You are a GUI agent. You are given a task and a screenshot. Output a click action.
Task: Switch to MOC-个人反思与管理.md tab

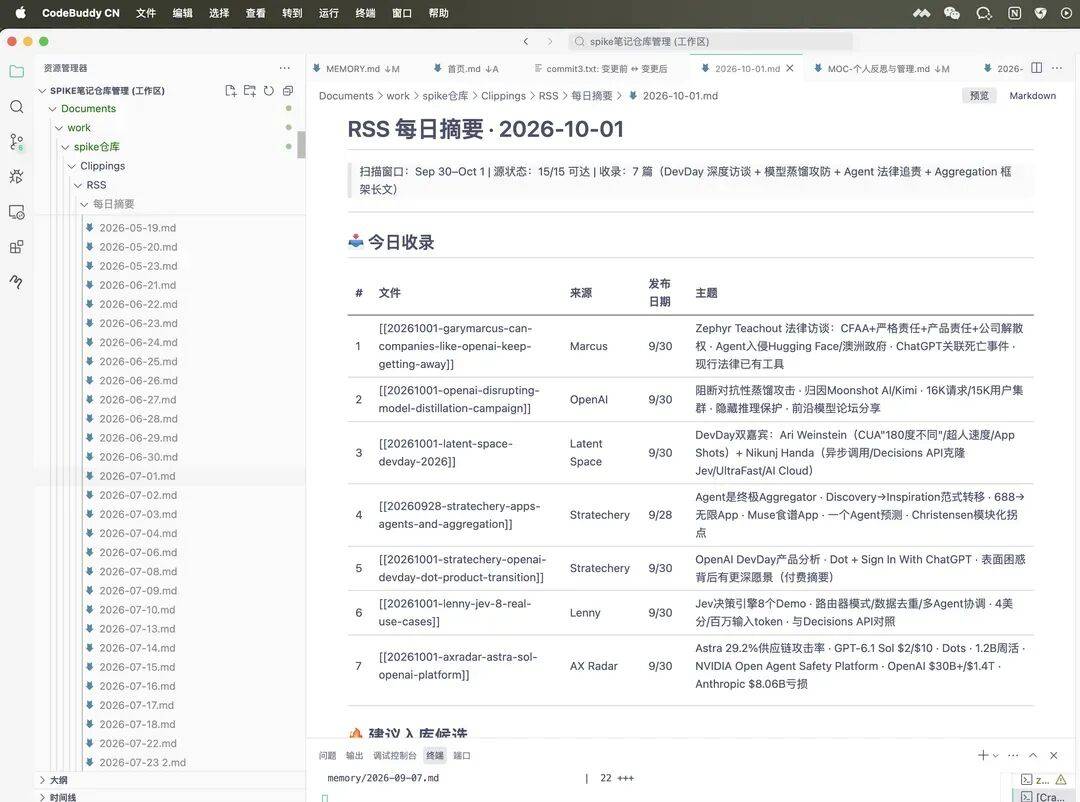[x=881, y=68]
